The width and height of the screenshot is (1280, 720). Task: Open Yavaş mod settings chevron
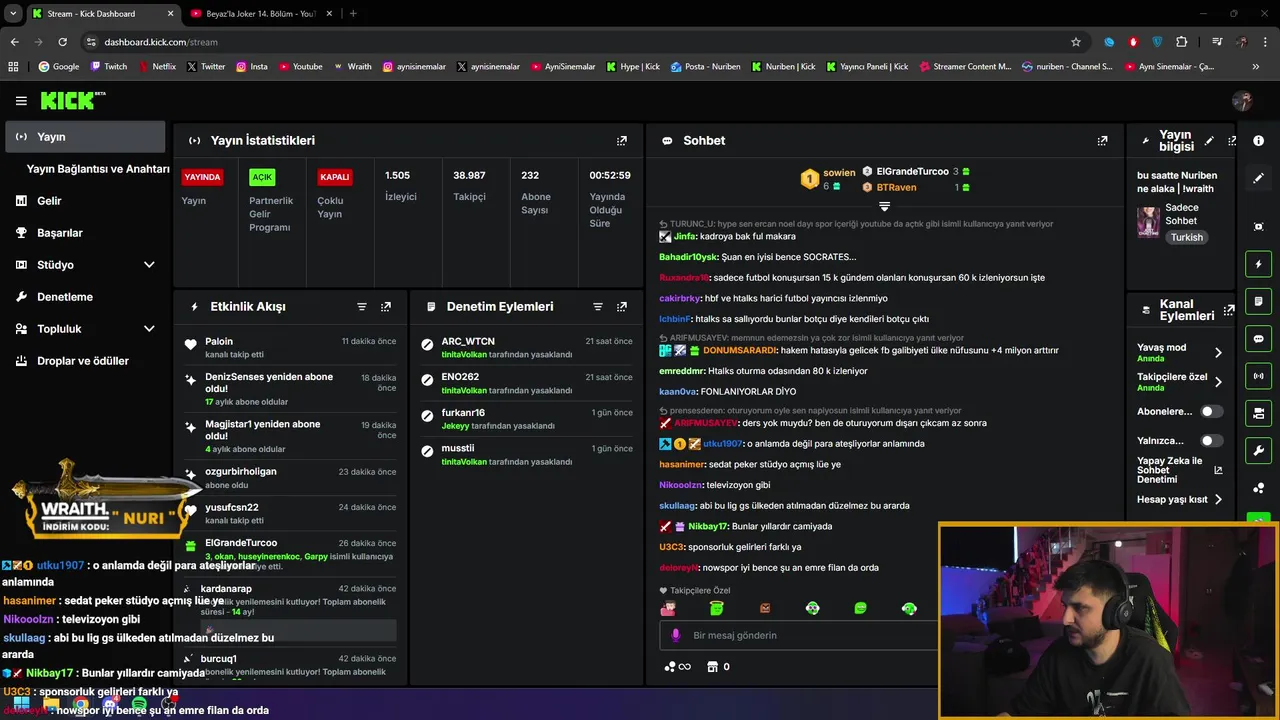click(x=1218, y=352)
